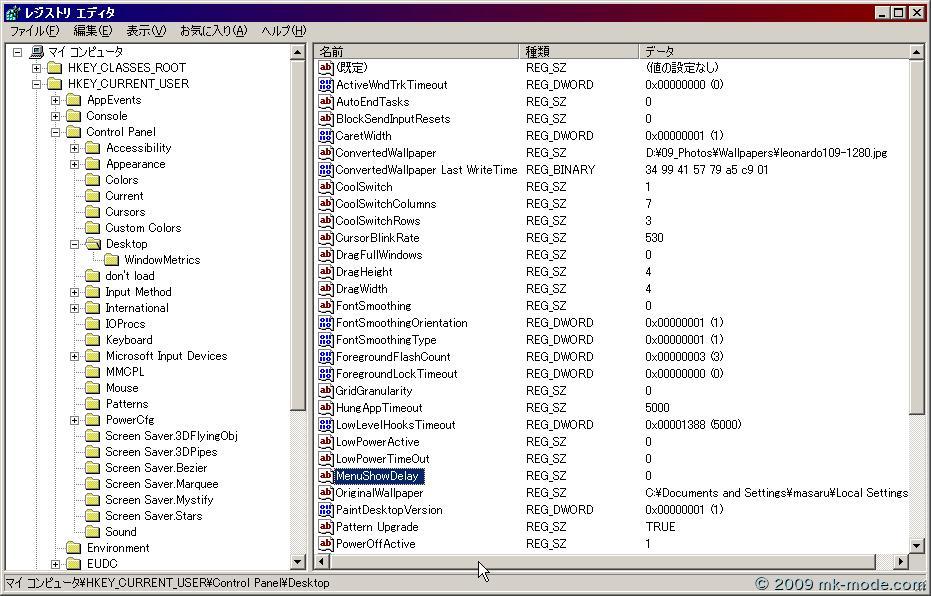Click the open folder icon beside Desktop
931x596 pixels.
tap(93, 244)
